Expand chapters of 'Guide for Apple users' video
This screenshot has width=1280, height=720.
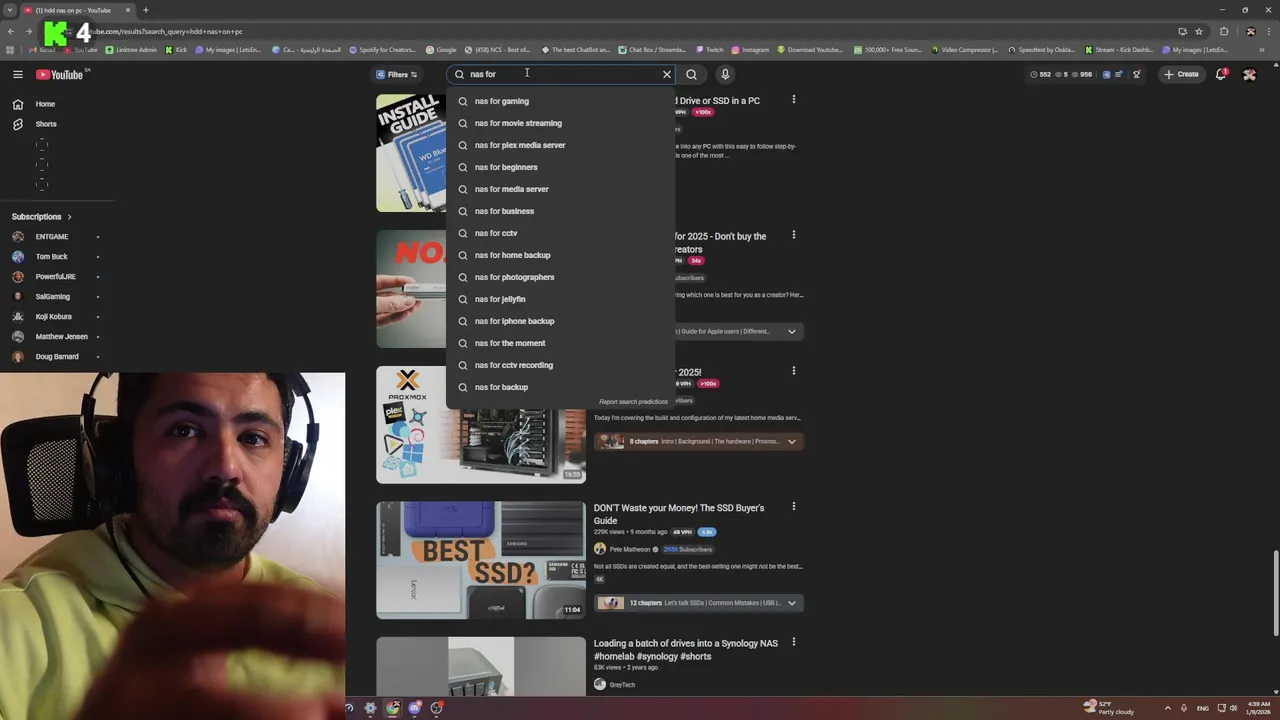792,331
